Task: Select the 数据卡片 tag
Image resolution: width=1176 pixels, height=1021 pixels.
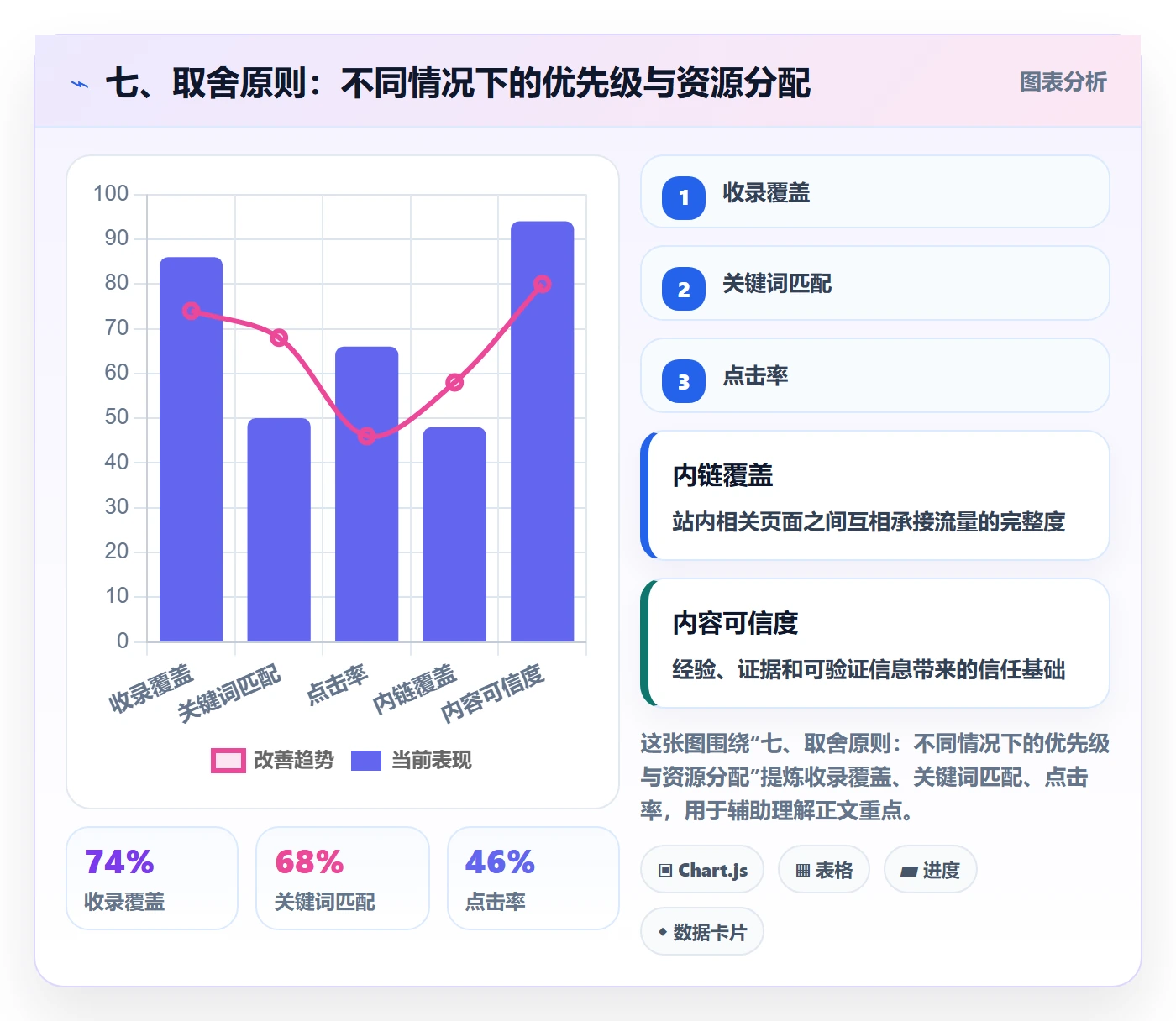Action: [702, 932]
